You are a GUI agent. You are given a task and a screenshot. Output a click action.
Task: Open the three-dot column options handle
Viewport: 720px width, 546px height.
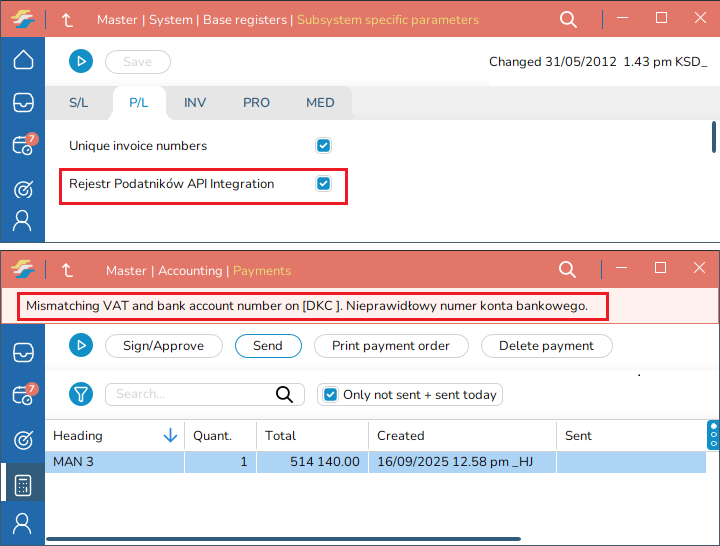[713, 435]
